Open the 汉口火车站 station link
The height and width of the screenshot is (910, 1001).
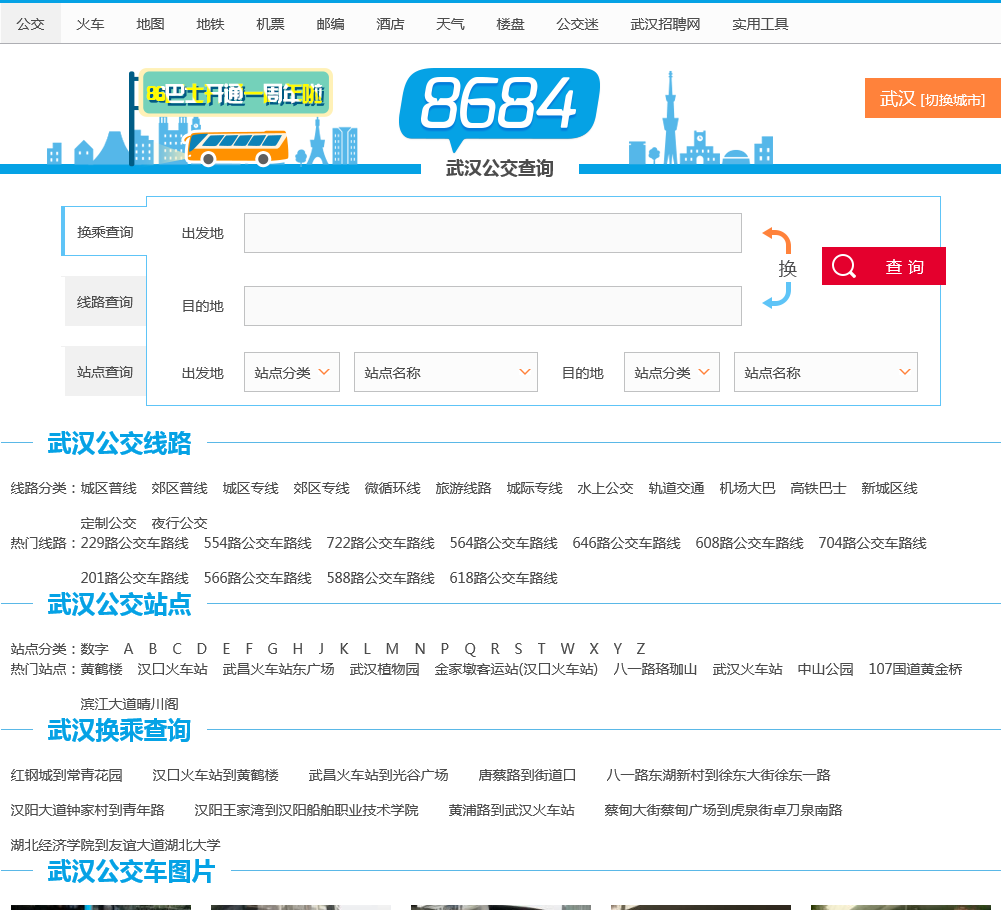[172, 669]
